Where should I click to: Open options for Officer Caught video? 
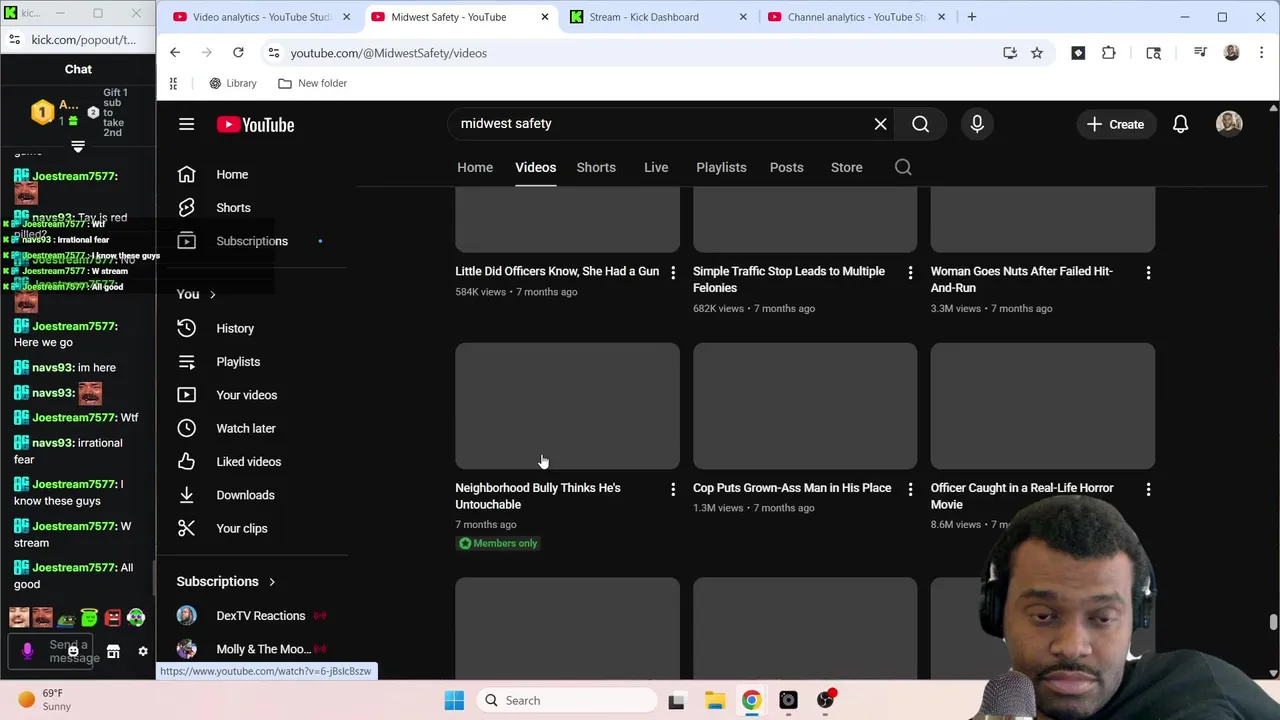(x=1148, y=489)
